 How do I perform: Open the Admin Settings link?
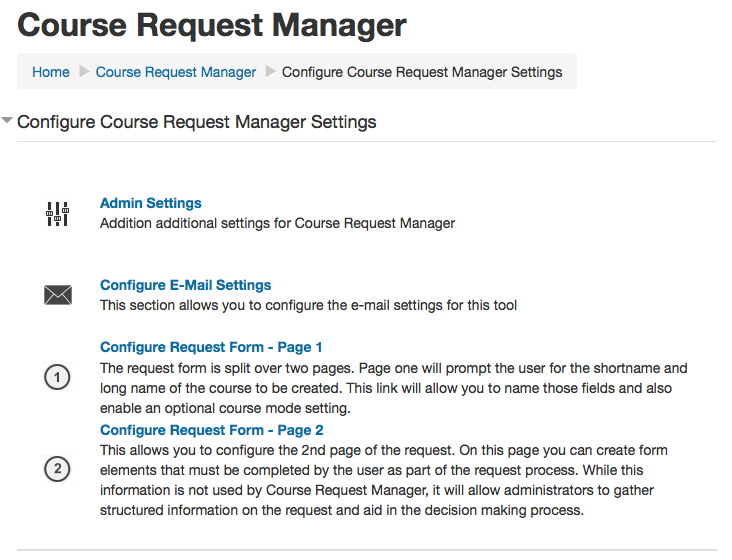(151, 203)
